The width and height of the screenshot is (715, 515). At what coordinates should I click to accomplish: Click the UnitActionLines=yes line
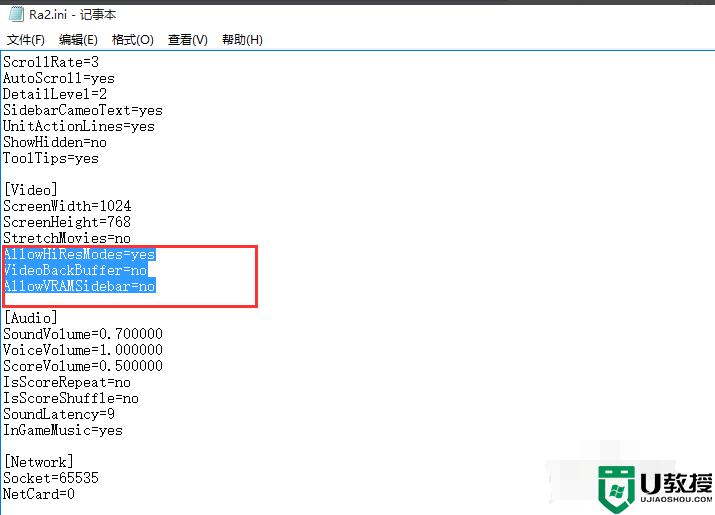coord(79,126)
